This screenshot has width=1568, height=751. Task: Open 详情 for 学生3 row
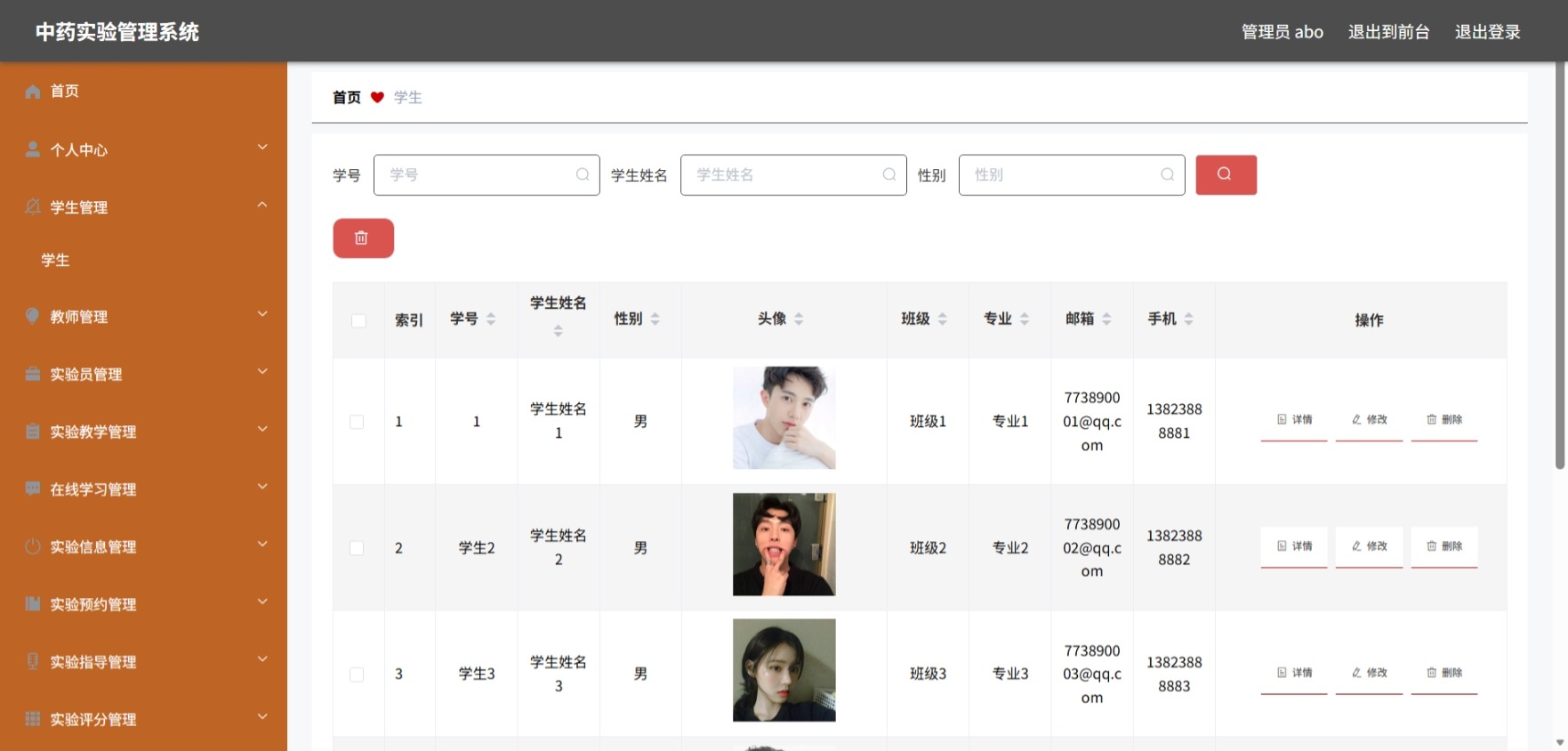[x=1294, y=673]
